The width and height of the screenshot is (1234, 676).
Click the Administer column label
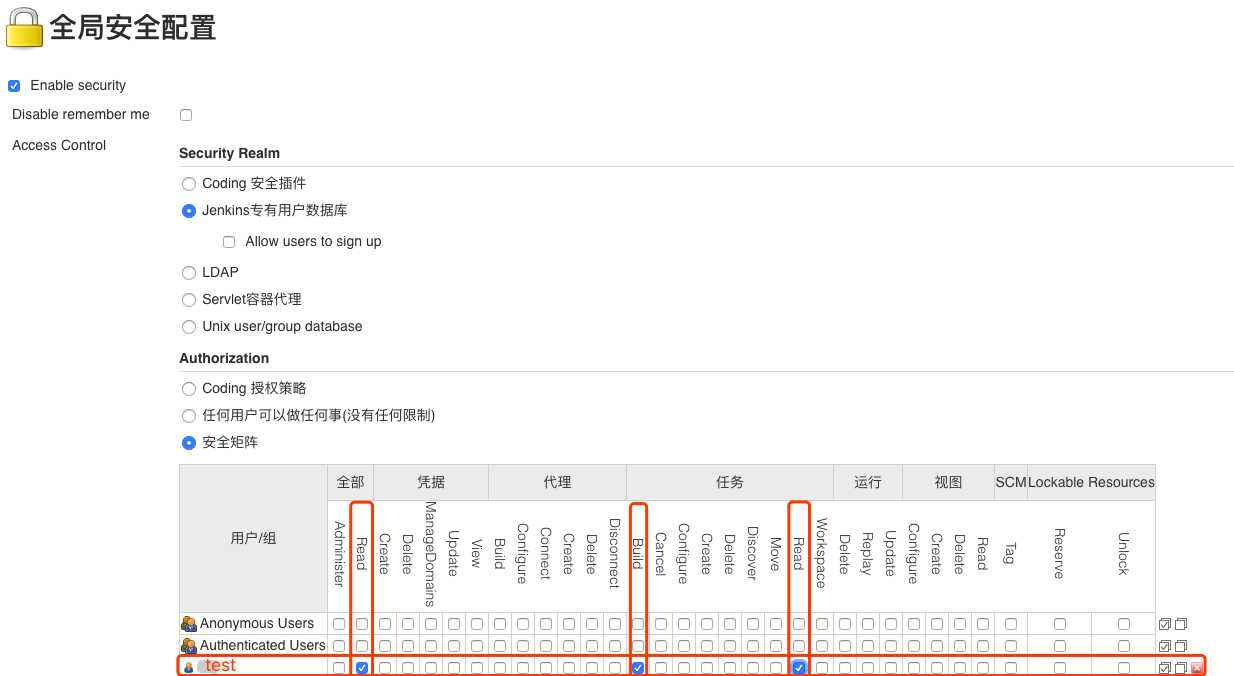pos(339,554)
